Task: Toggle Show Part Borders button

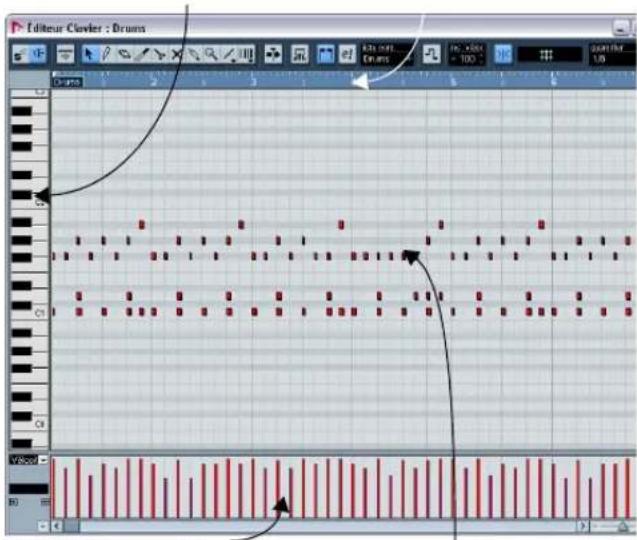Action: point(325,54)
